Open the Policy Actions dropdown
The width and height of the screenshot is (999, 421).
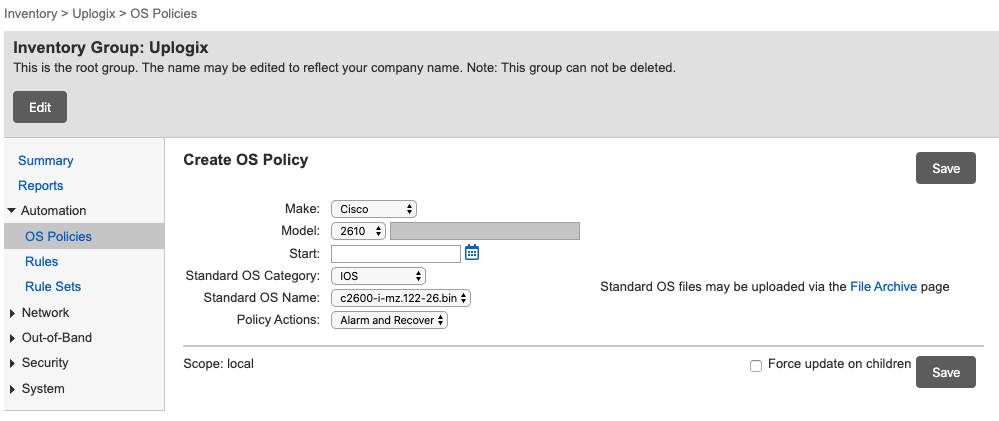point(389,321)
